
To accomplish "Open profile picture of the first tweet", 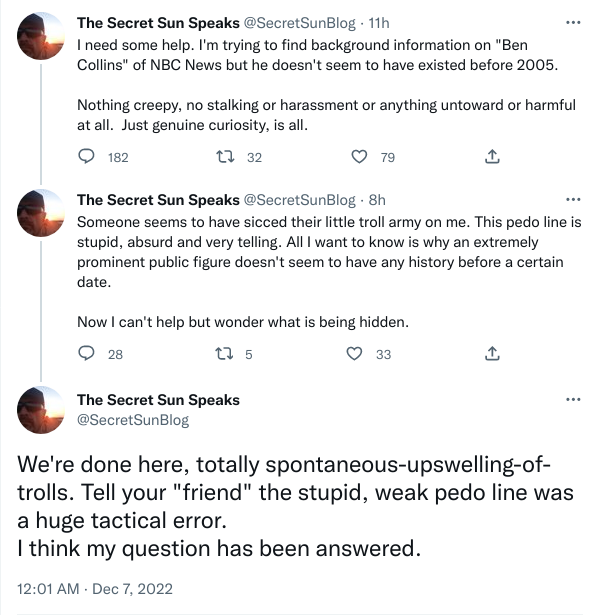I will click(x=41, y=36).
